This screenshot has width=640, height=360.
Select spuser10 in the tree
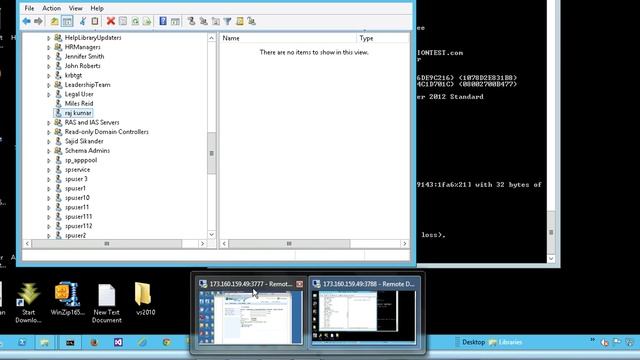77,198
